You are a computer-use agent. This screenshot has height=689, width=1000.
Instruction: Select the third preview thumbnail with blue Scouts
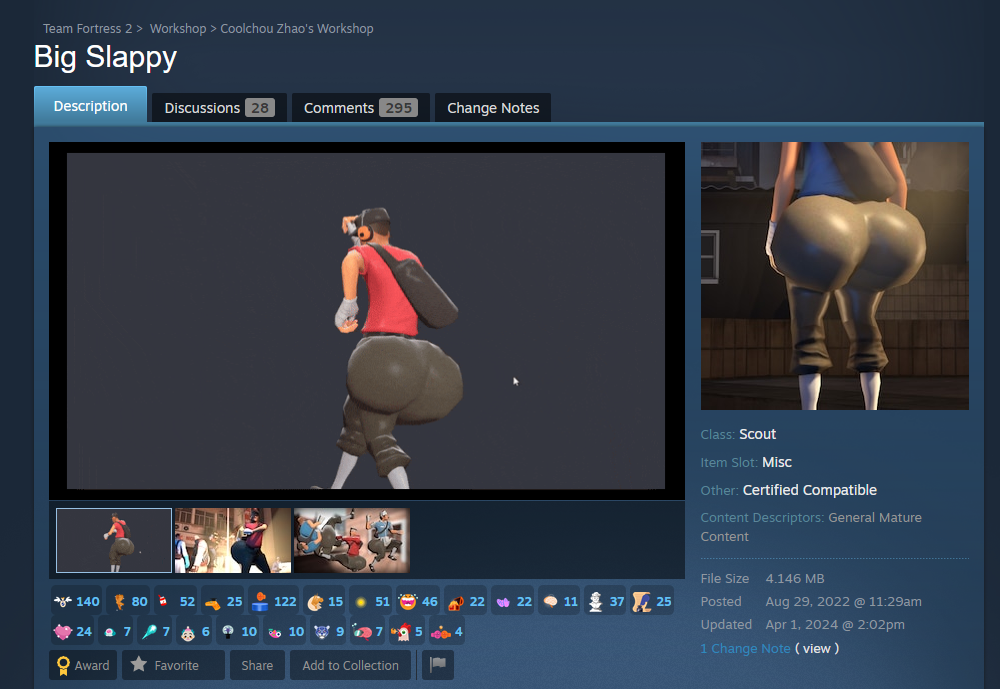pos(351,540)
